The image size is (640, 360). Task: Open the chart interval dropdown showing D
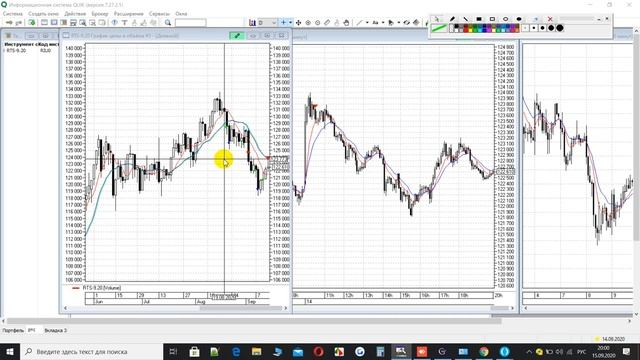click(267, 22)
